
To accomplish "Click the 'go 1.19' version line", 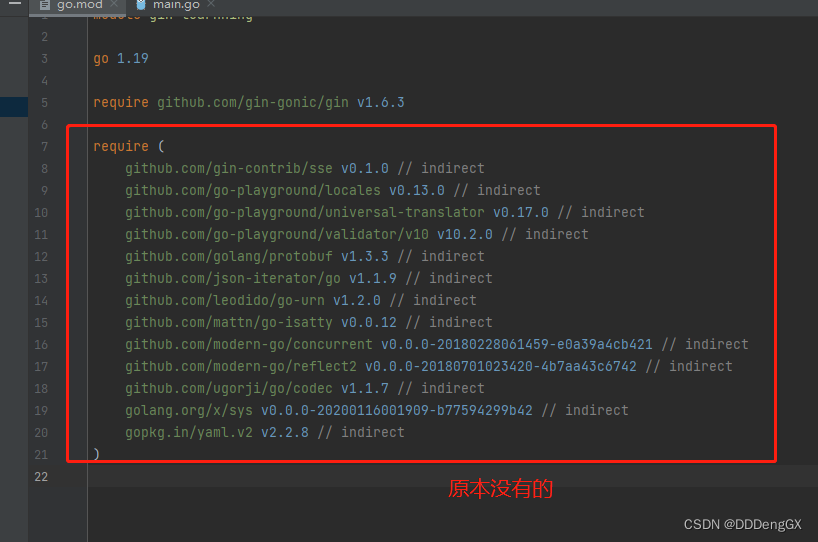I will (121, 58).
